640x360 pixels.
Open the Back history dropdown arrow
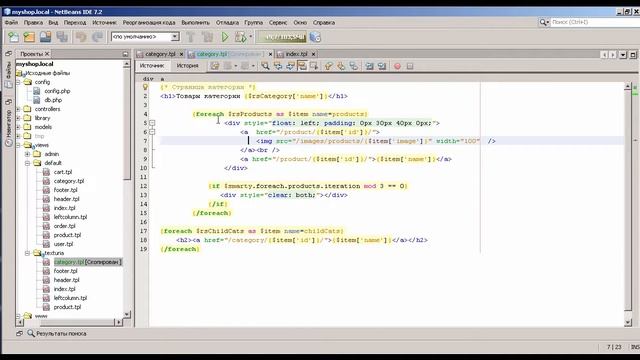pyautogui.click(x=236, y=66)
